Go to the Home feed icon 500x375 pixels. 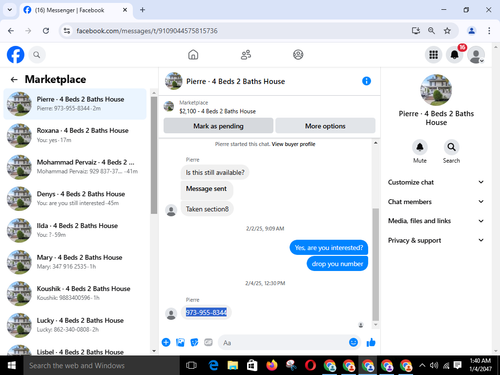193,55
